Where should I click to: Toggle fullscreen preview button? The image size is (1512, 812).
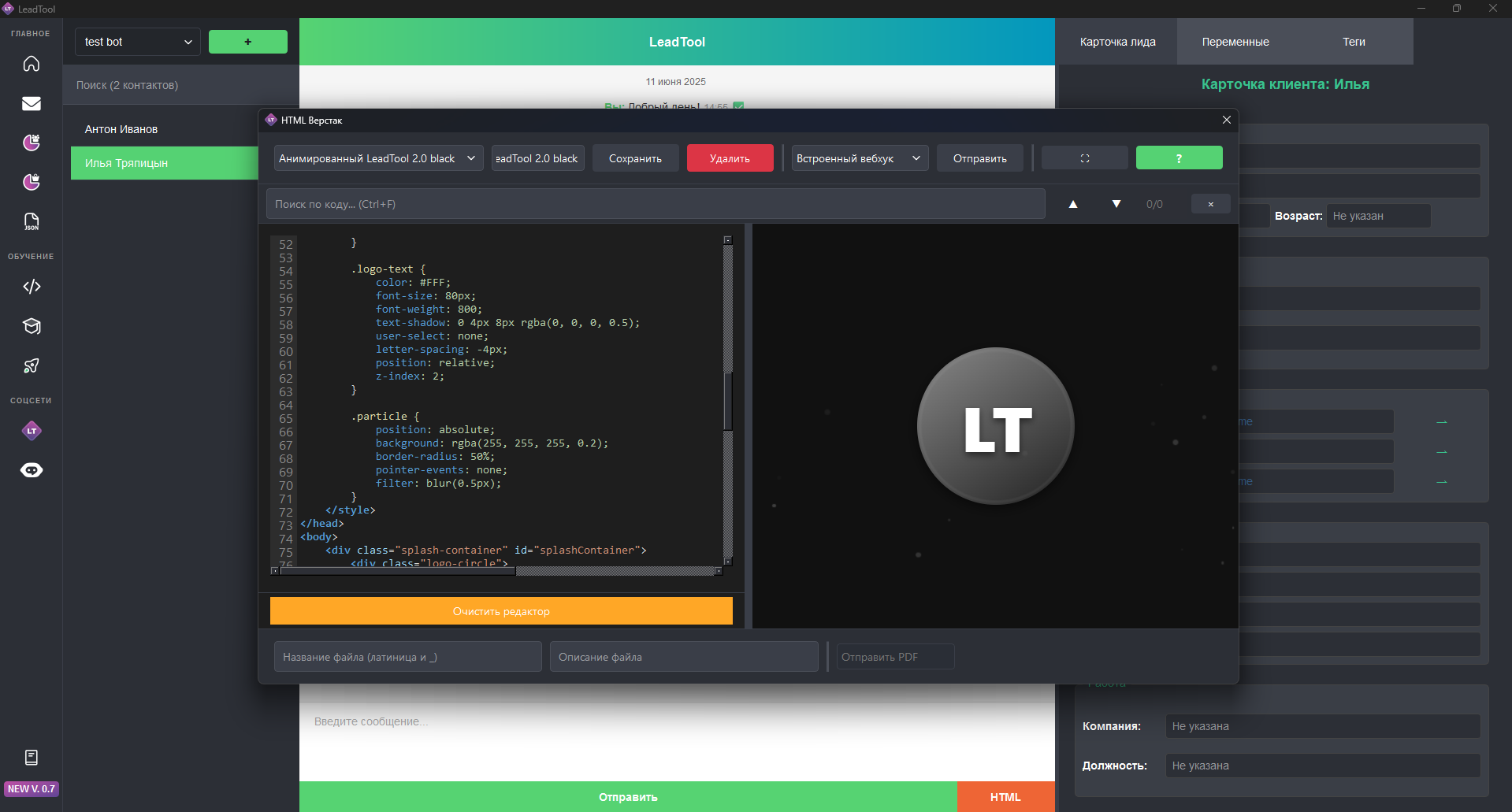pos(1085,158)
